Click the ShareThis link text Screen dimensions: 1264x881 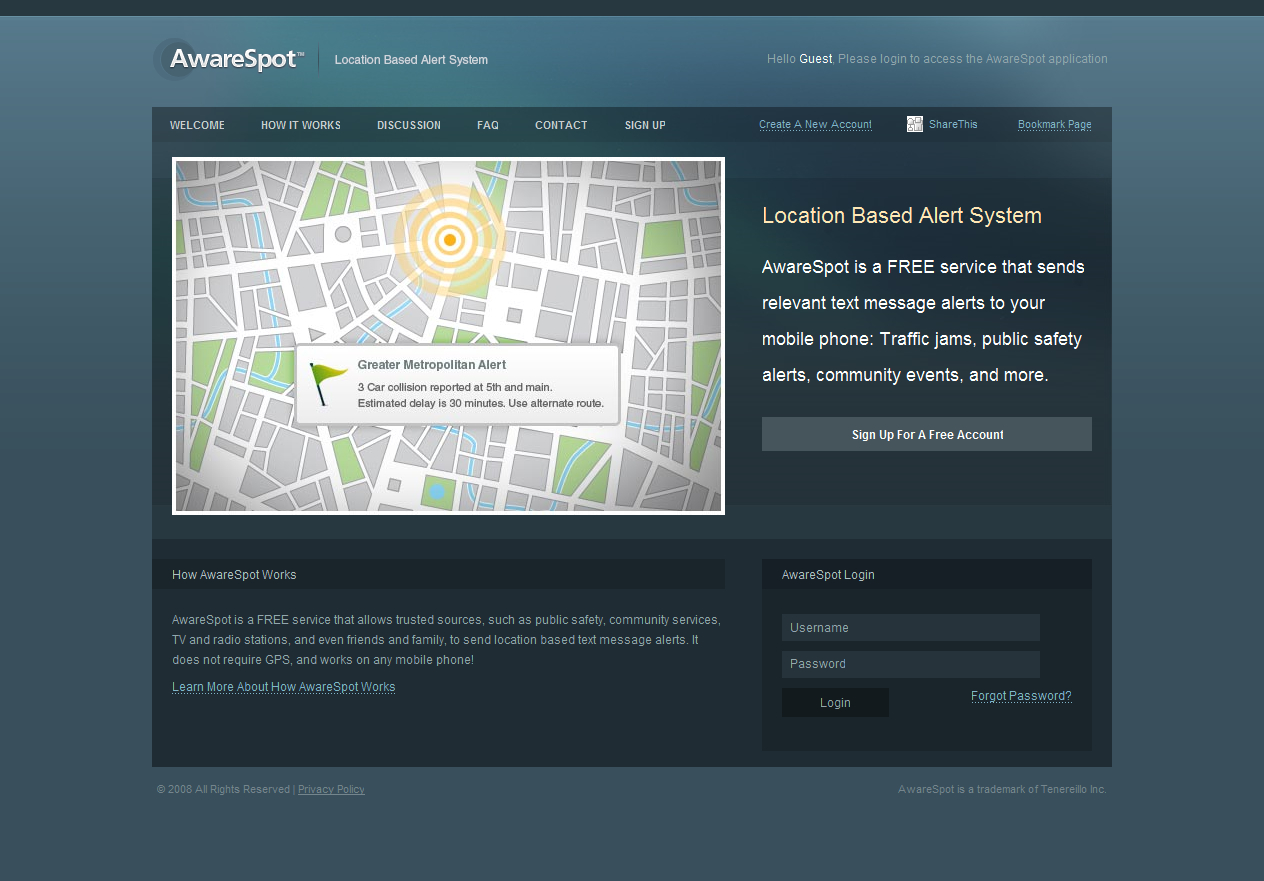point(953,124)
